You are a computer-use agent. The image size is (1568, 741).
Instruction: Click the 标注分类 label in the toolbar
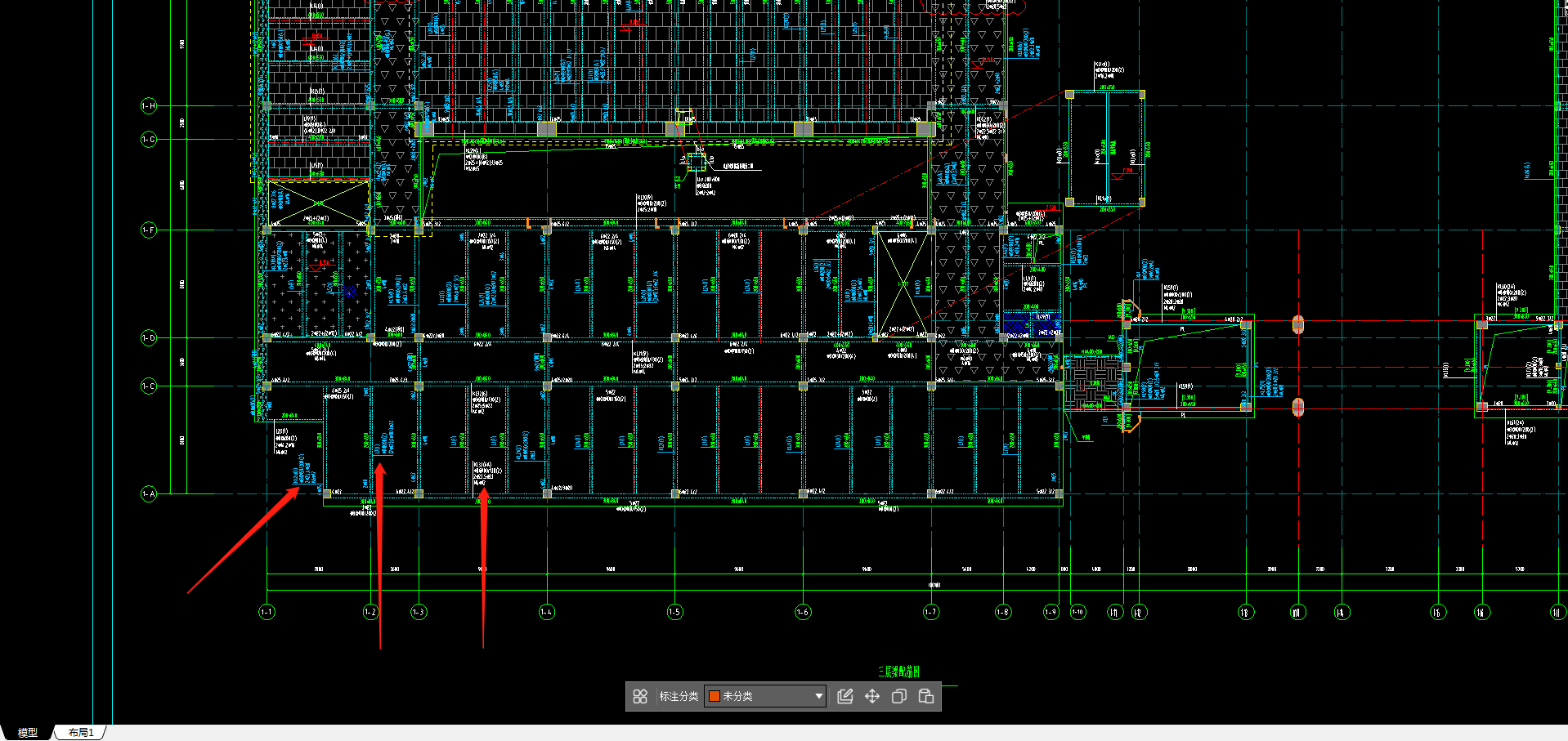click(x=679, y=696)
